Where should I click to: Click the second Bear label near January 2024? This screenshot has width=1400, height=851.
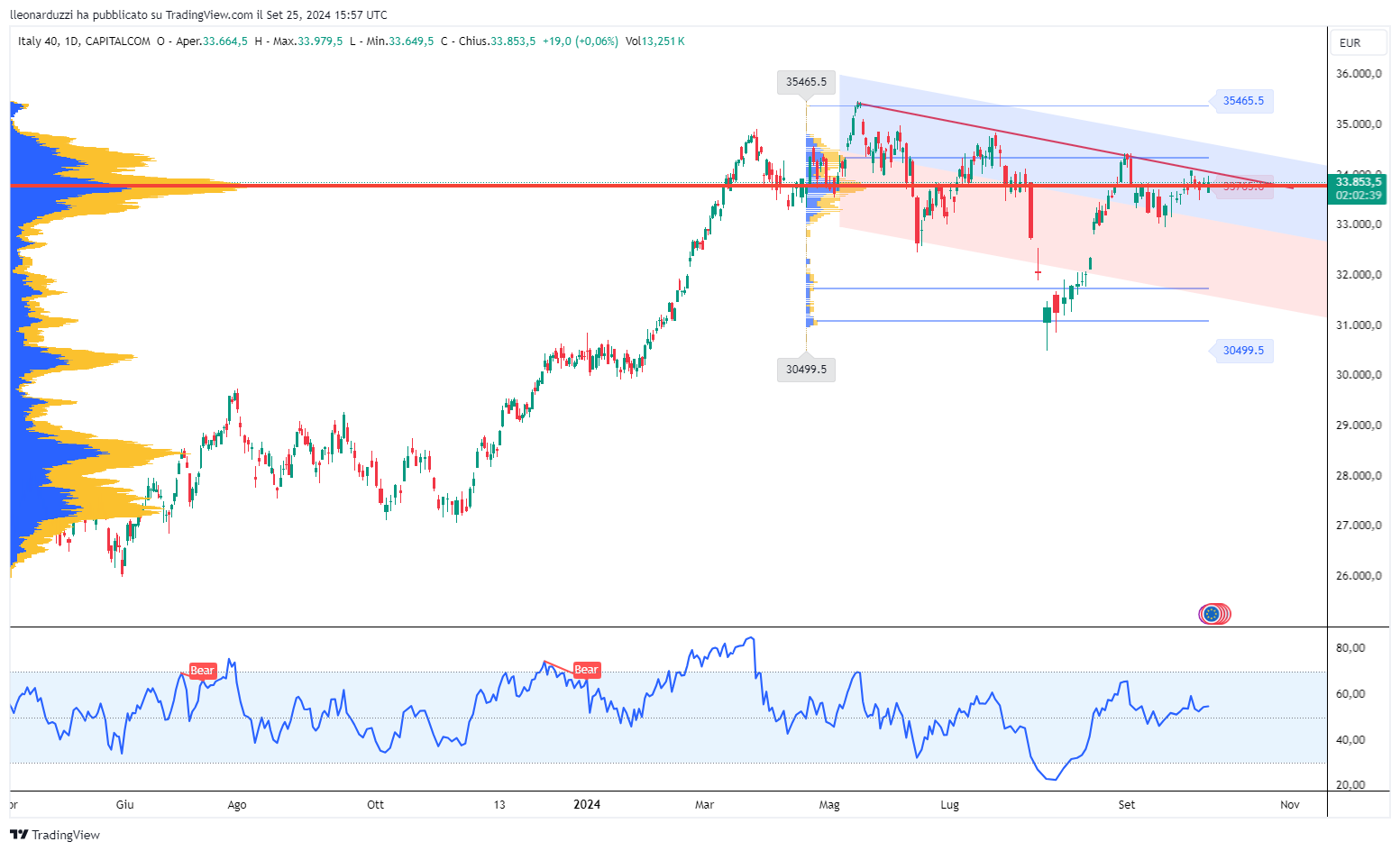pos(586,670)
